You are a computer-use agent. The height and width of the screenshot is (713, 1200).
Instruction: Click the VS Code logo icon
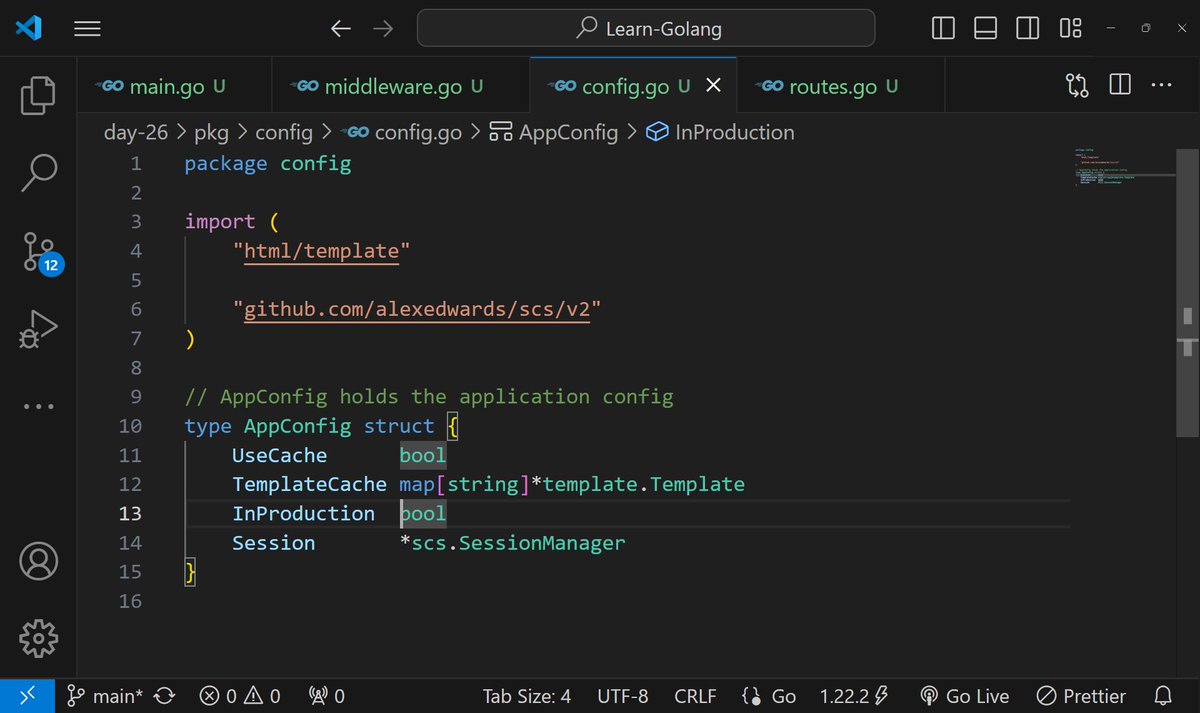[27, 28]
